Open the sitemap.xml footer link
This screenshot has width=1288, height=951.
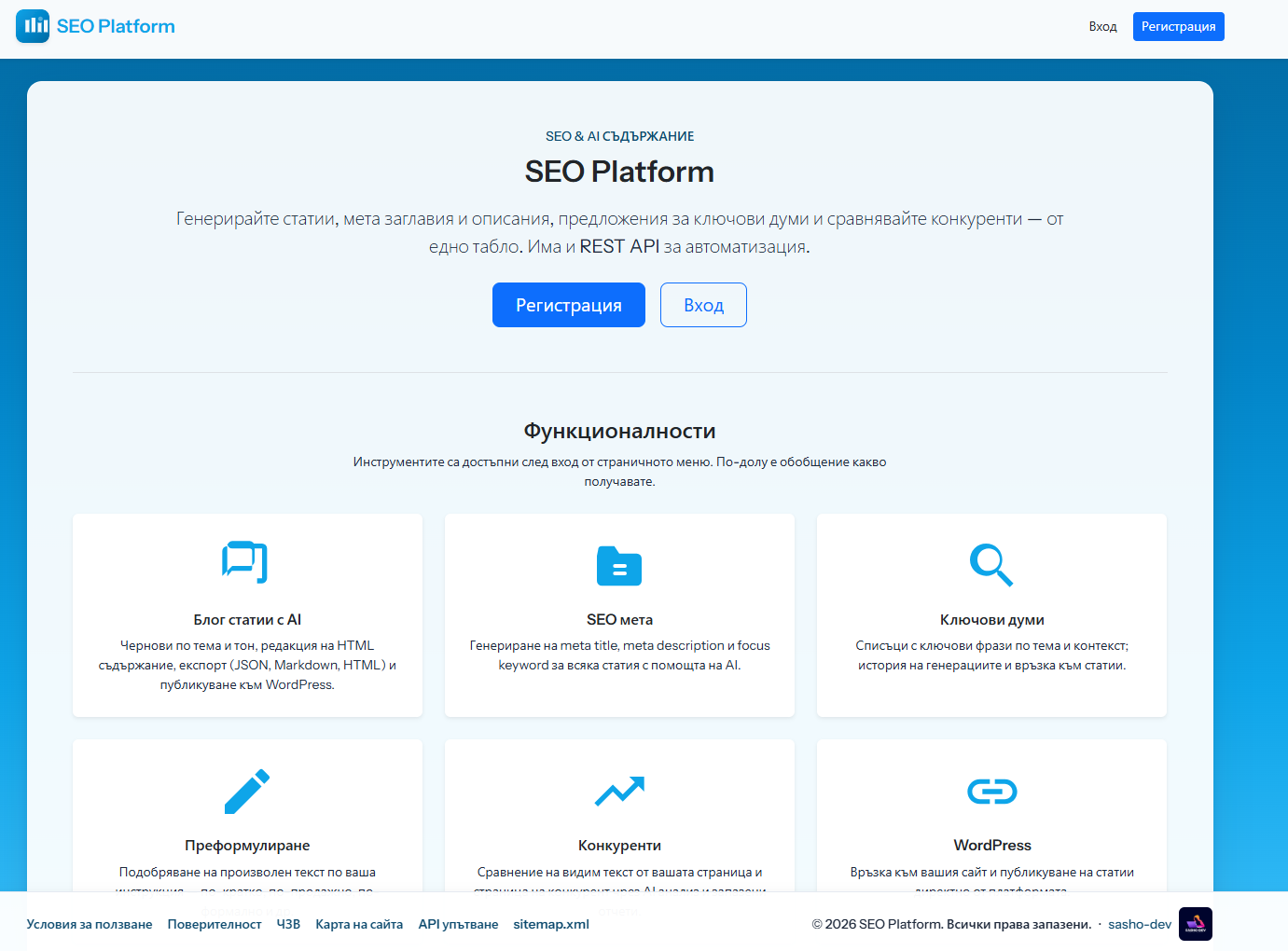551,924
